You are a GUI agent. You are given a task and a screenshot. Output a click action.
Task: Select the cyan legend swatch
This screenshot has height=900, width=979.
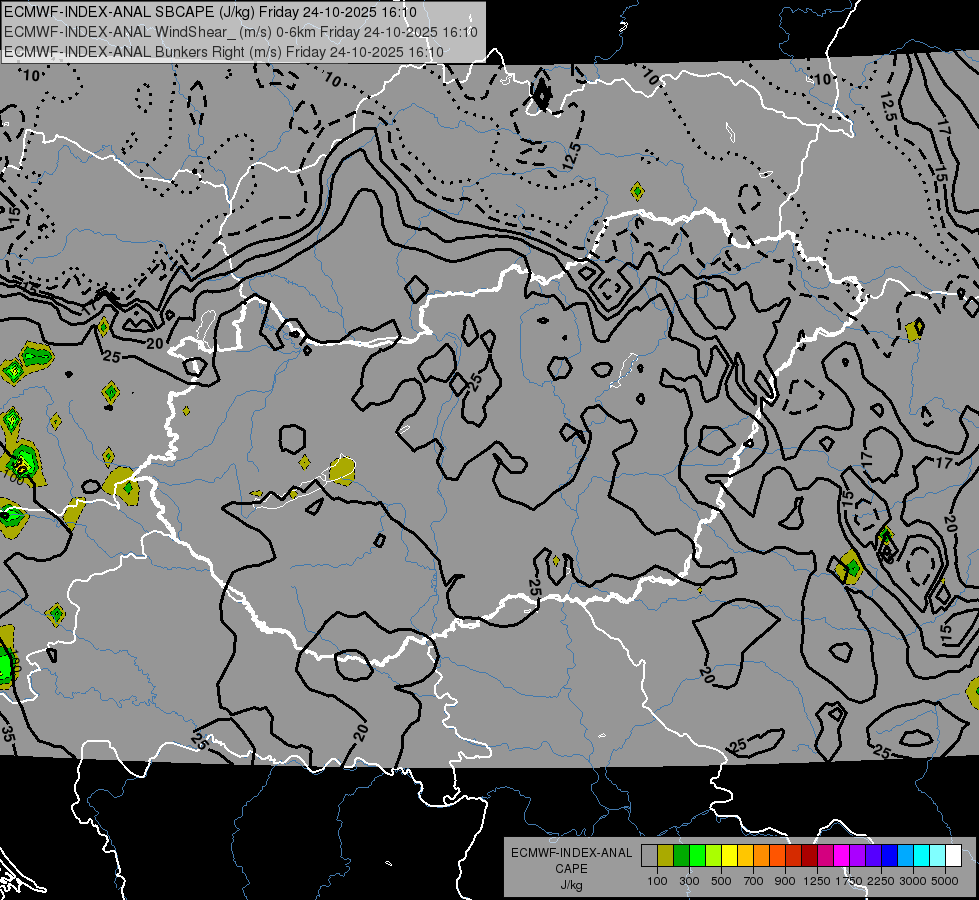pyautogui.click(x=922, y=856)
